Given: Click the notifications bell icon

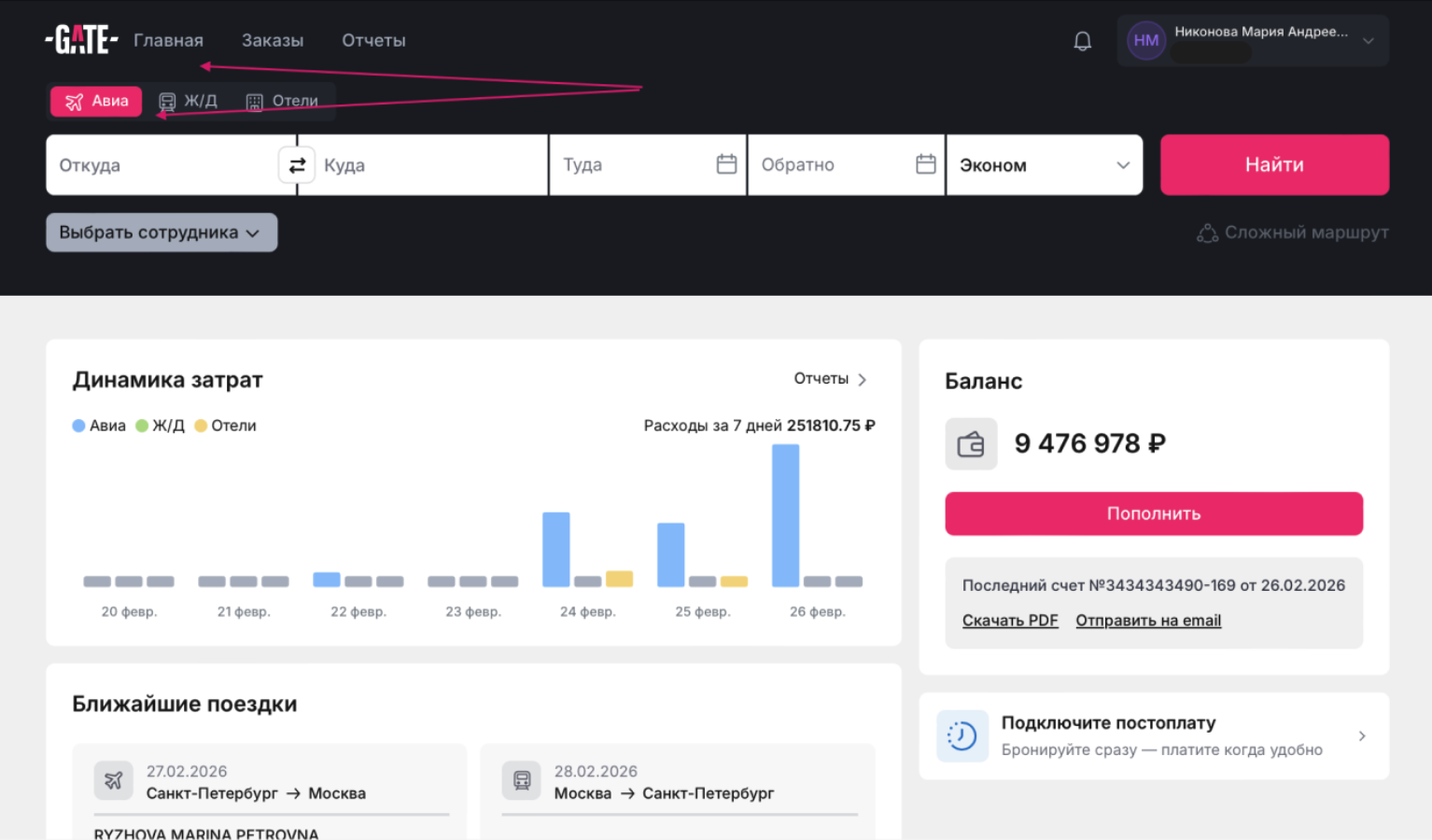Looking at the screenshot, I should tap(1082, 41).
